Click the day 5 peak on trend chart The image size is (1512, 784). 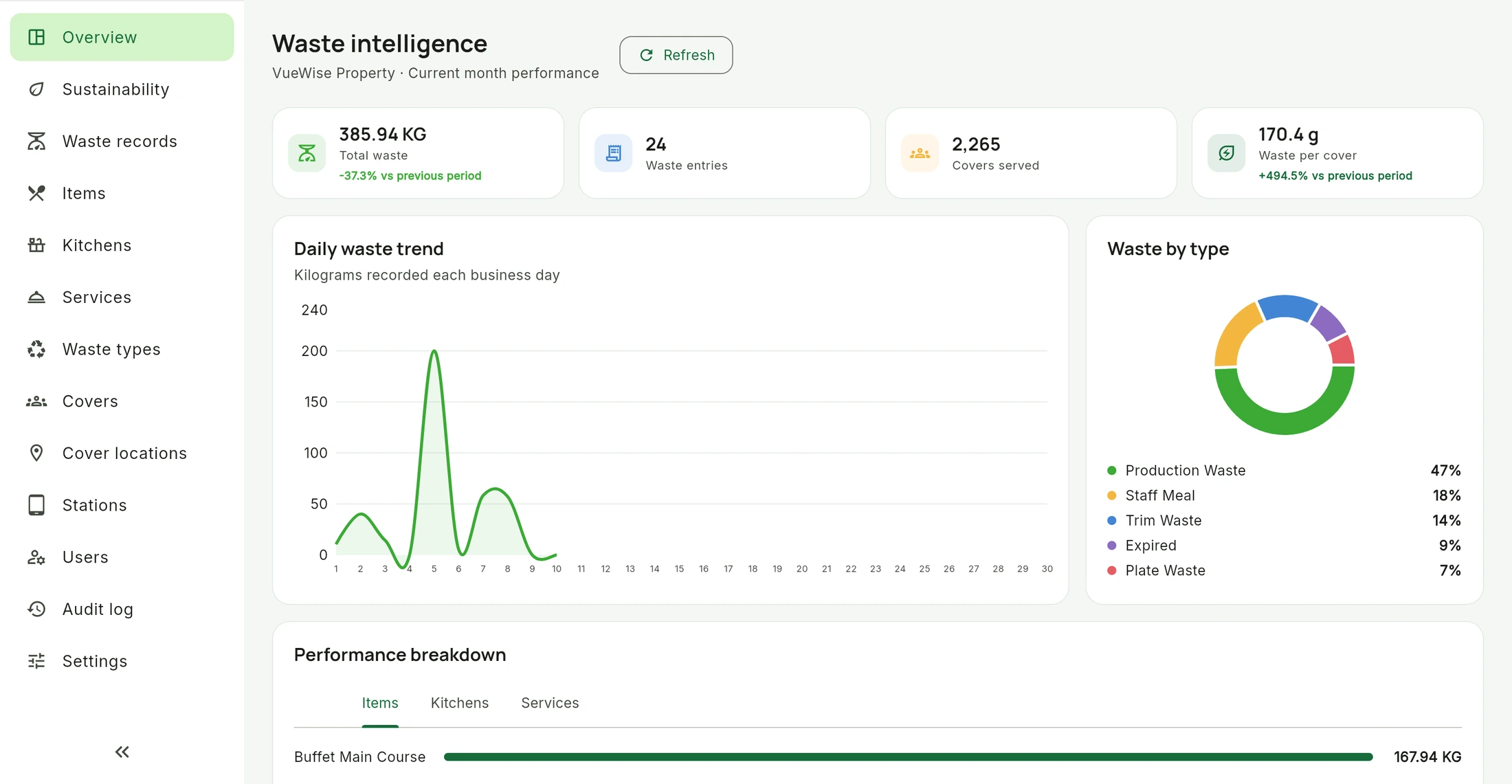pyautogui.click(x=434, y=351)
